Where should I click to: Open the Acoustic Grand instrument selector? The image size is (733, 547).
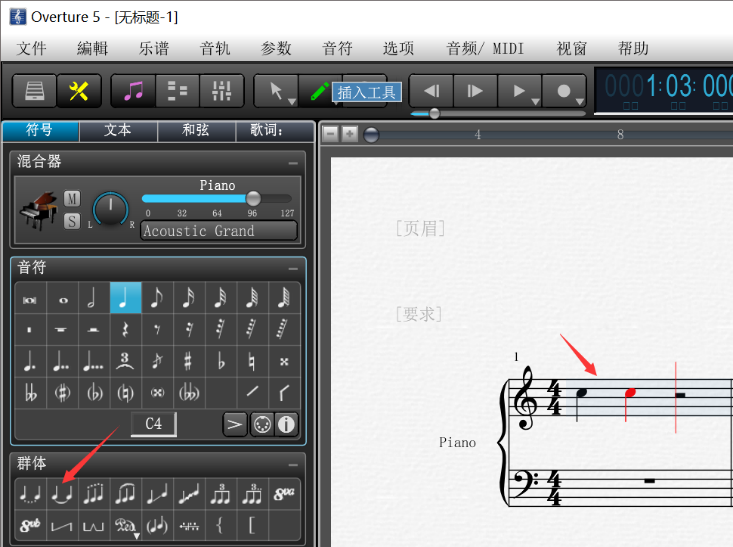pyautogui.click(x=219, y=230)
